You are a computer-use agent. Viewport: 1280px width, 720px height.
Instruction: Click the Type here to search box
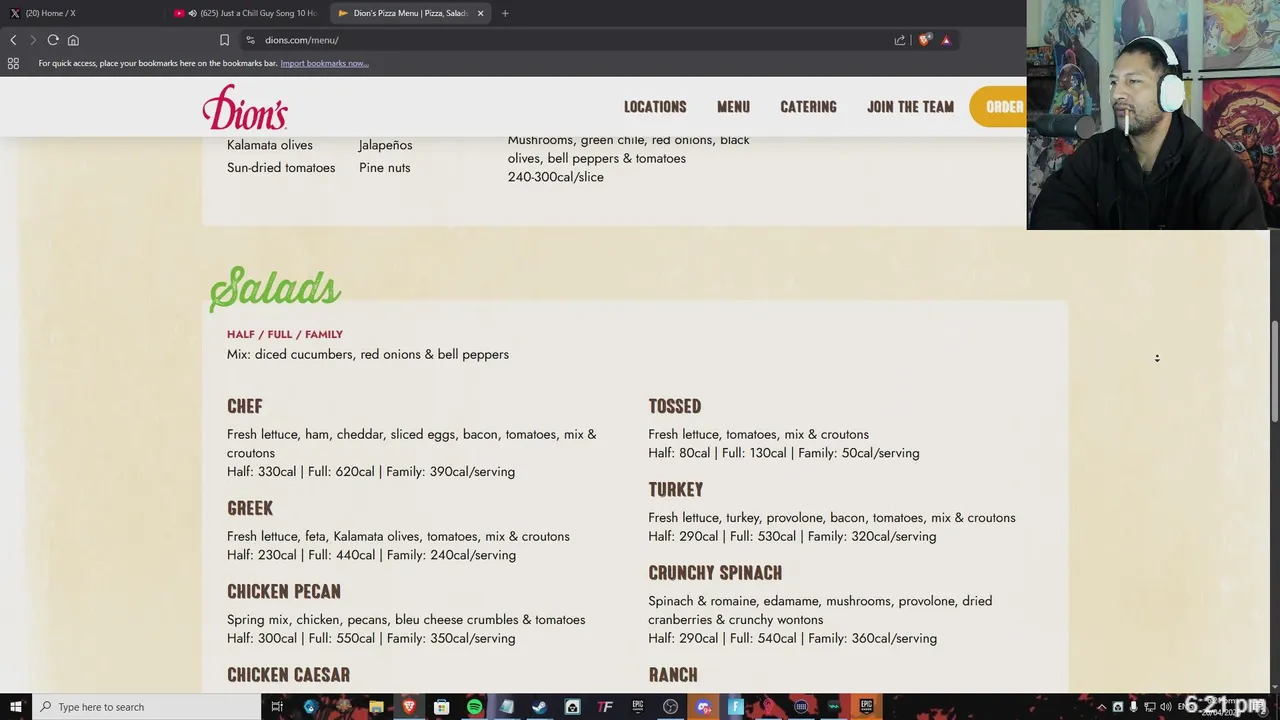(x=147, y=707)
